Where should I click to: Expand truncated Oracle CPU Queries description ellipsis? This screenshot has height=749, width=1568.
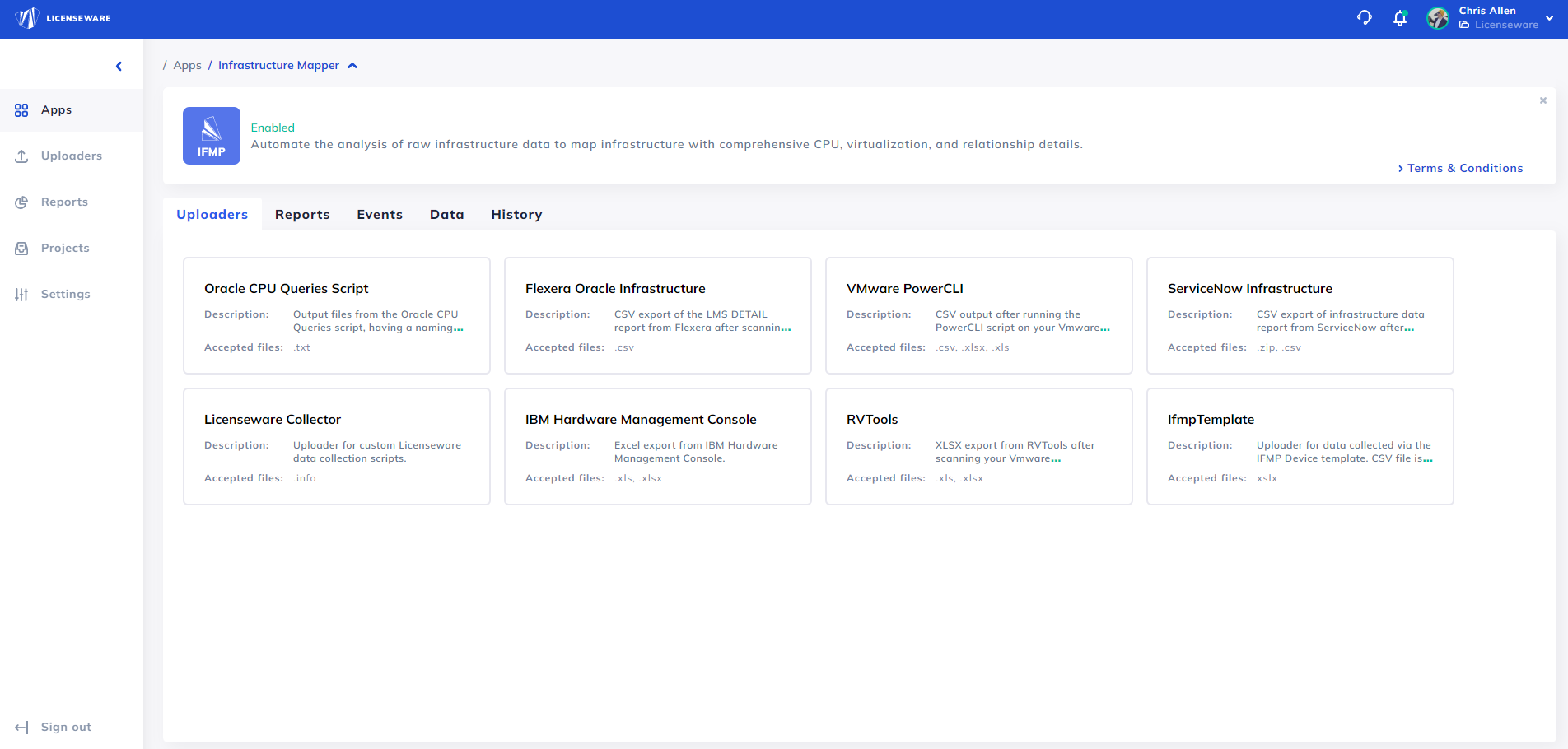(459, 328)
